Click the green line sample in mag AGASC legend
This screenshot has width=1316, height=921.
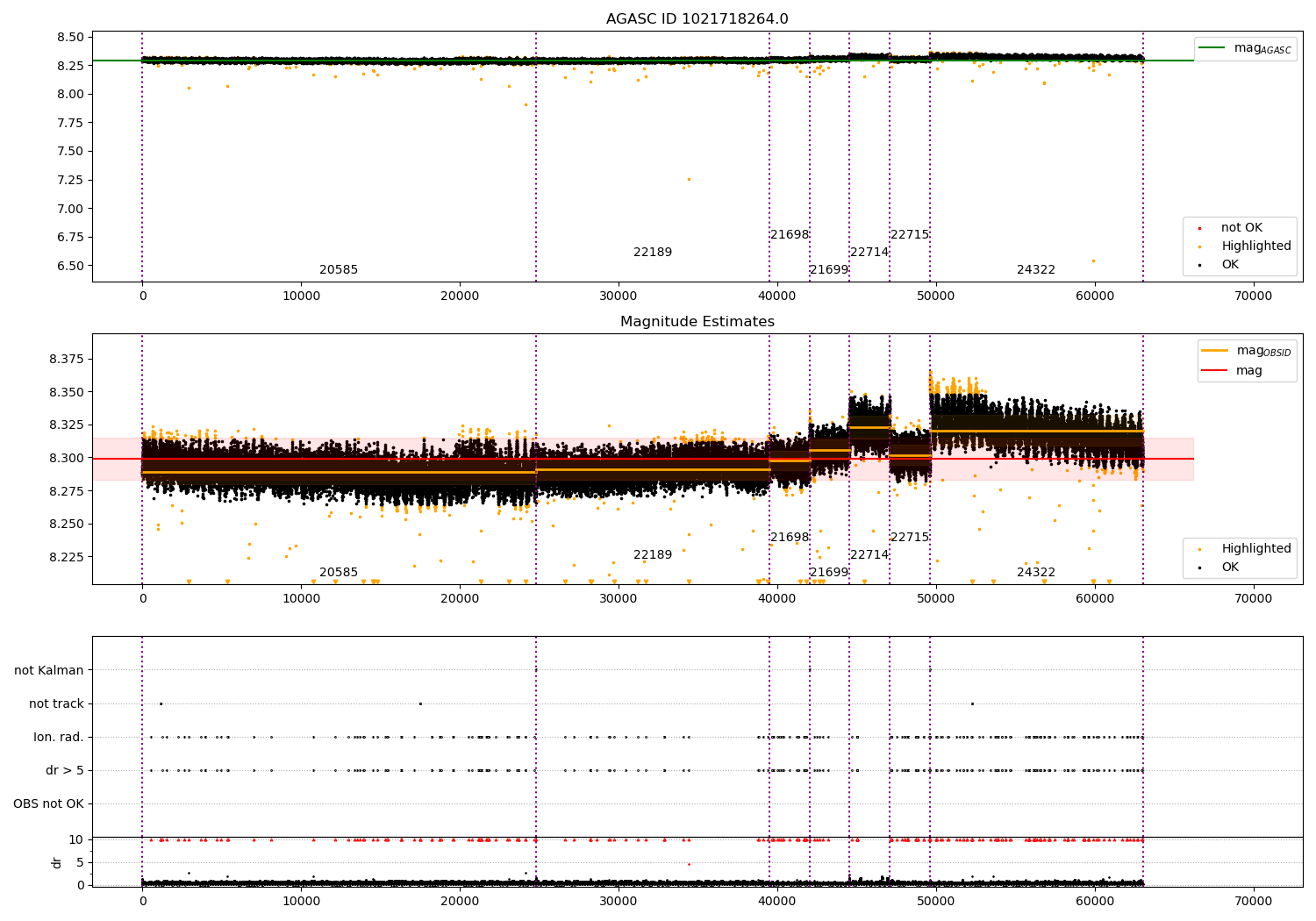[1212, 48]
